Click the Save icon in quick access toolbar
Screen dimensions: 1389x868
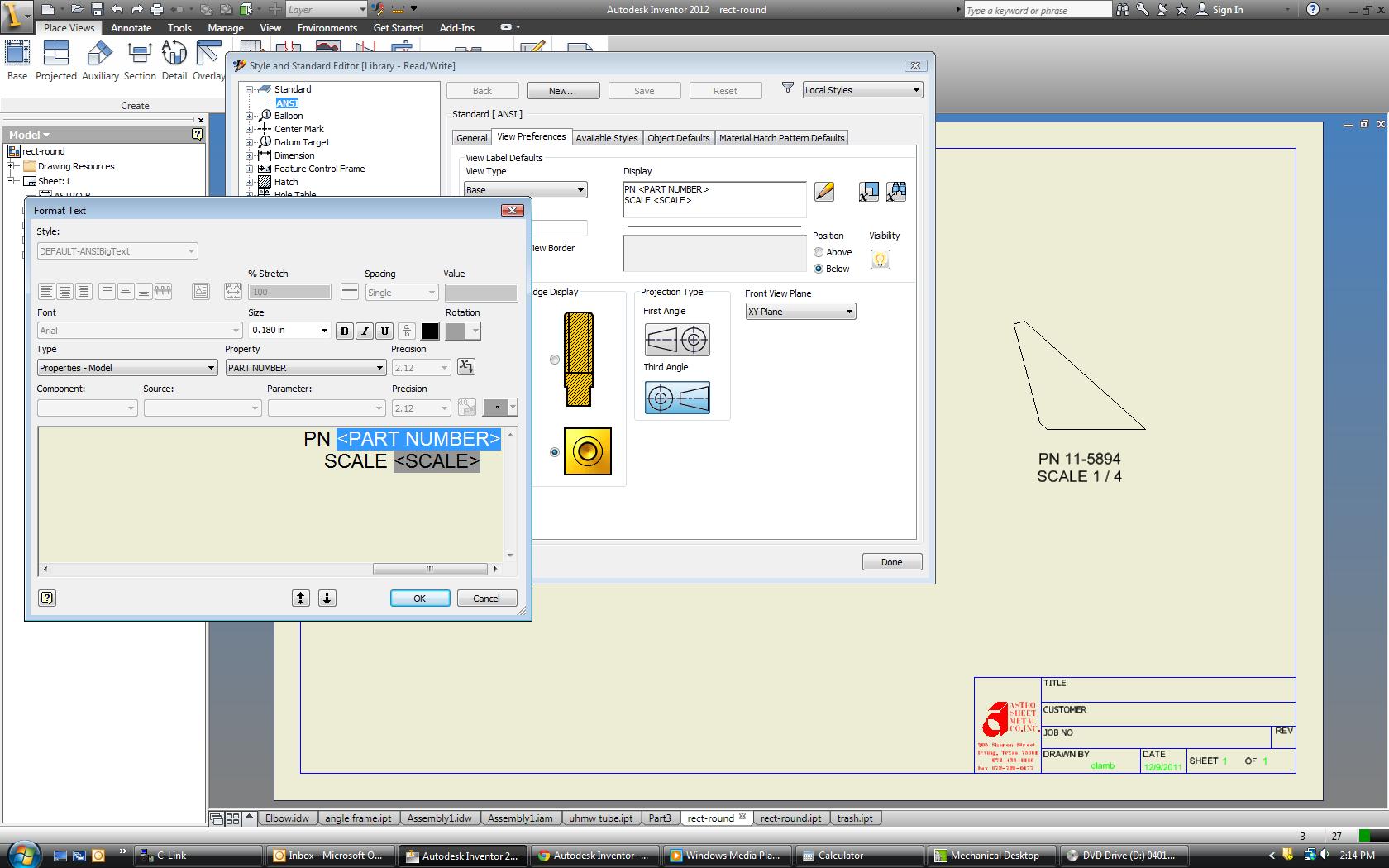point(97,9)
